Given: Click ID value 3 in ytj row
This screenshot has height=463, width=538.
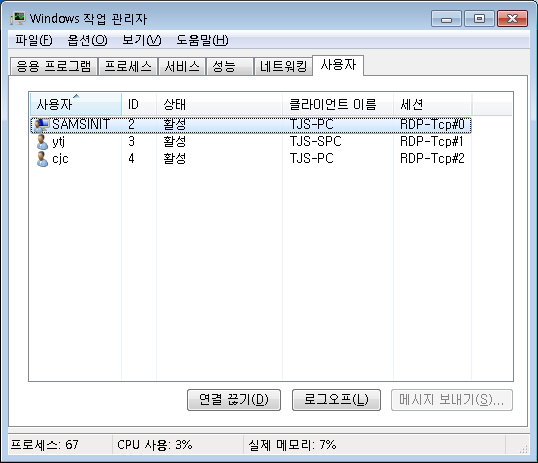Looking at the screenshot, I should tap(131, 141).
